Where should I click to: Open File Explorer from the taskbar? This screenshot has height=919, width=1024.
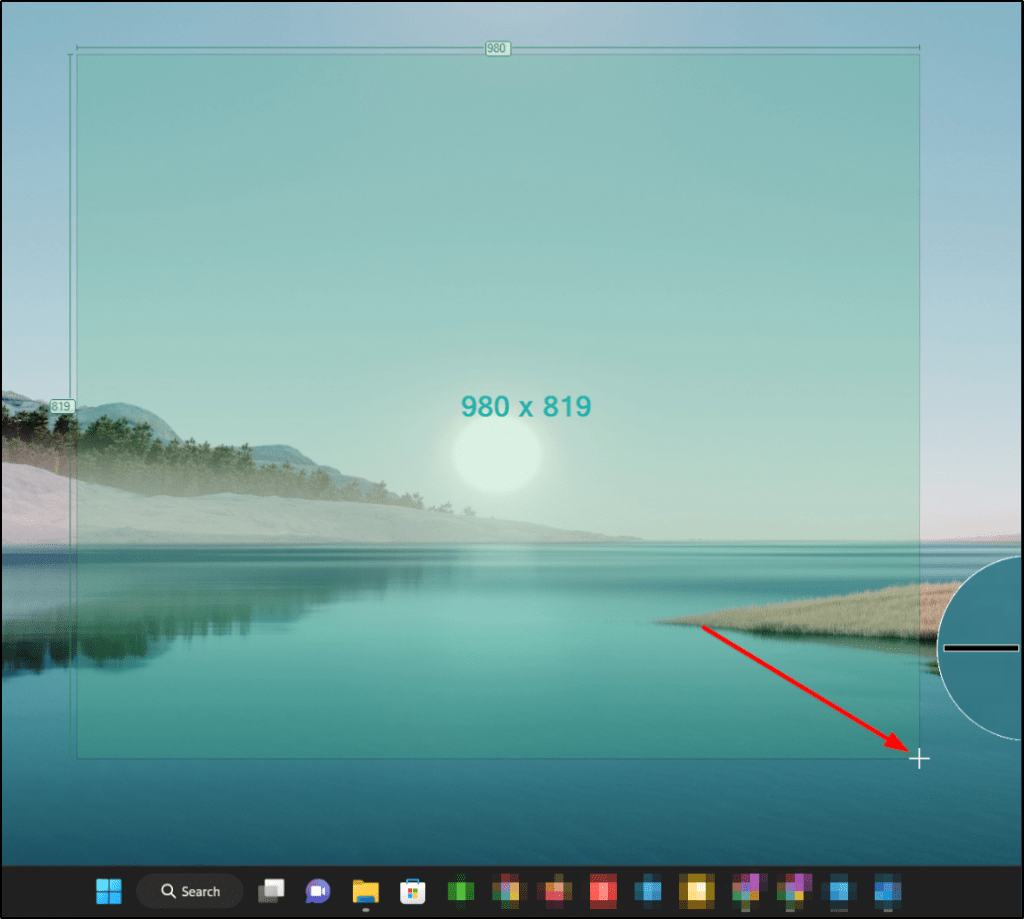coord(366,891)
